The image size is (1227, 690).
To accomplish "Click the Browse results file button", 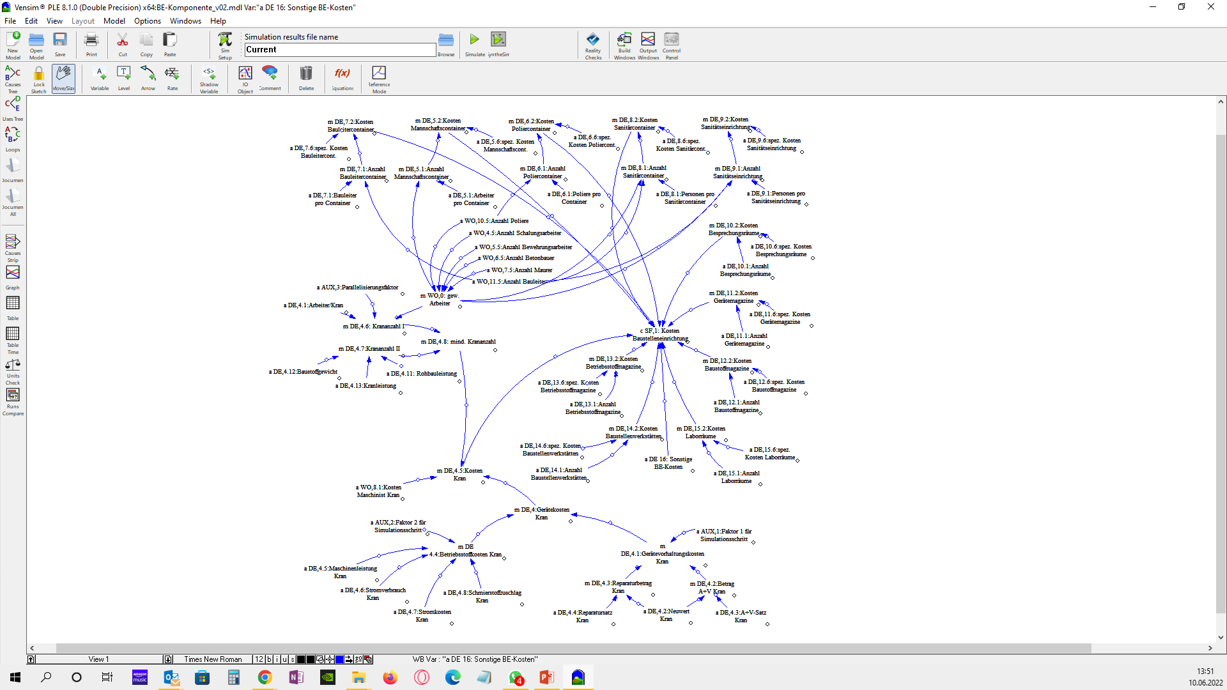I will (446, 43).
